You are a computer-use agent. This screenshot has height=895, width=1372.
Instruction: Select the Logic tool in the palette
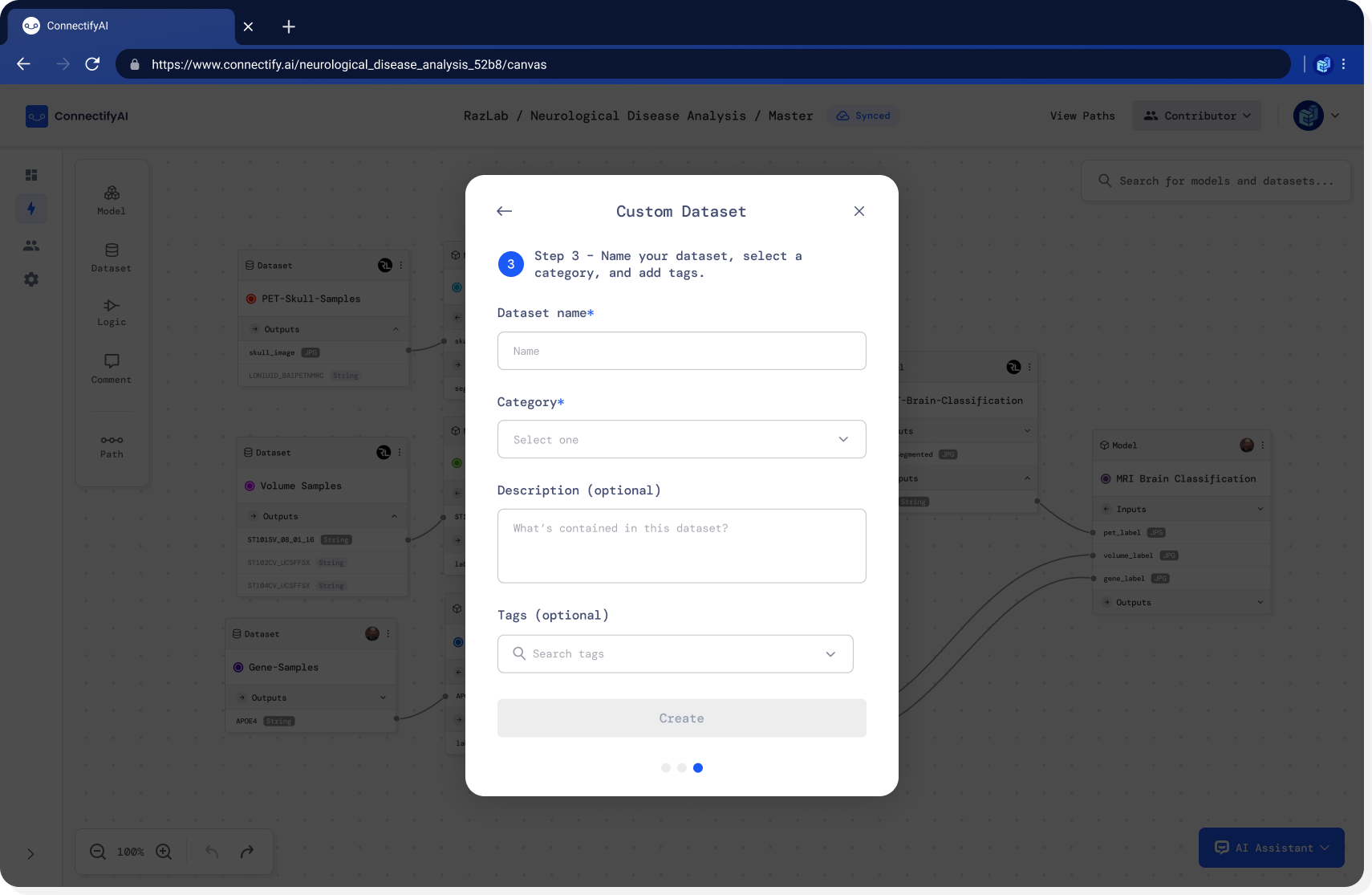112,312
